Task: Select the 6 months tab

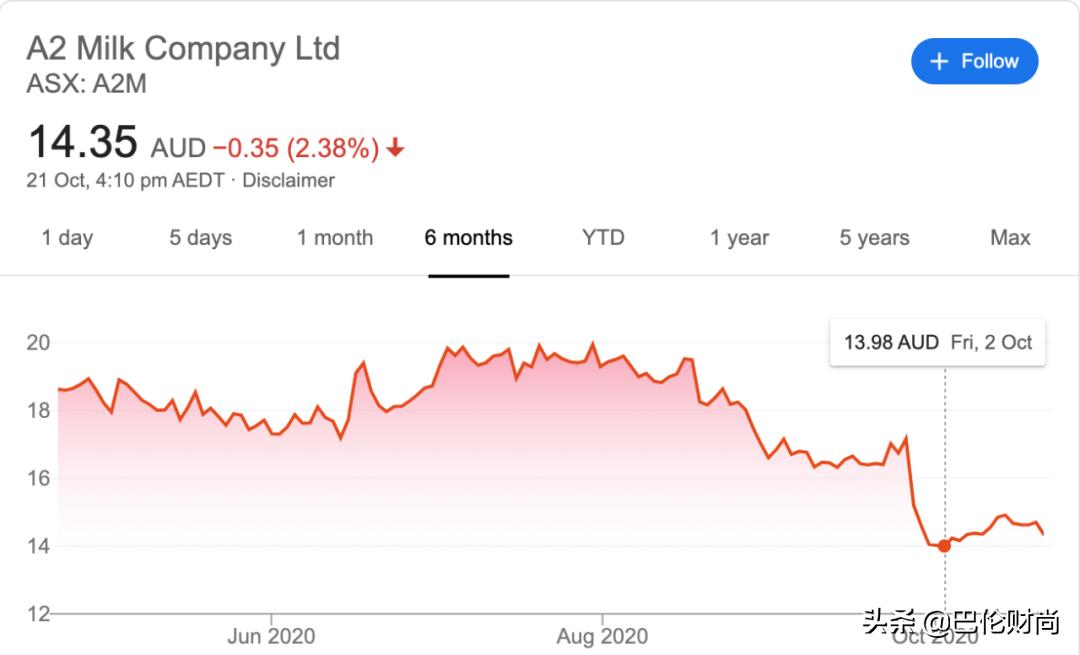Action: click(468, 238)
